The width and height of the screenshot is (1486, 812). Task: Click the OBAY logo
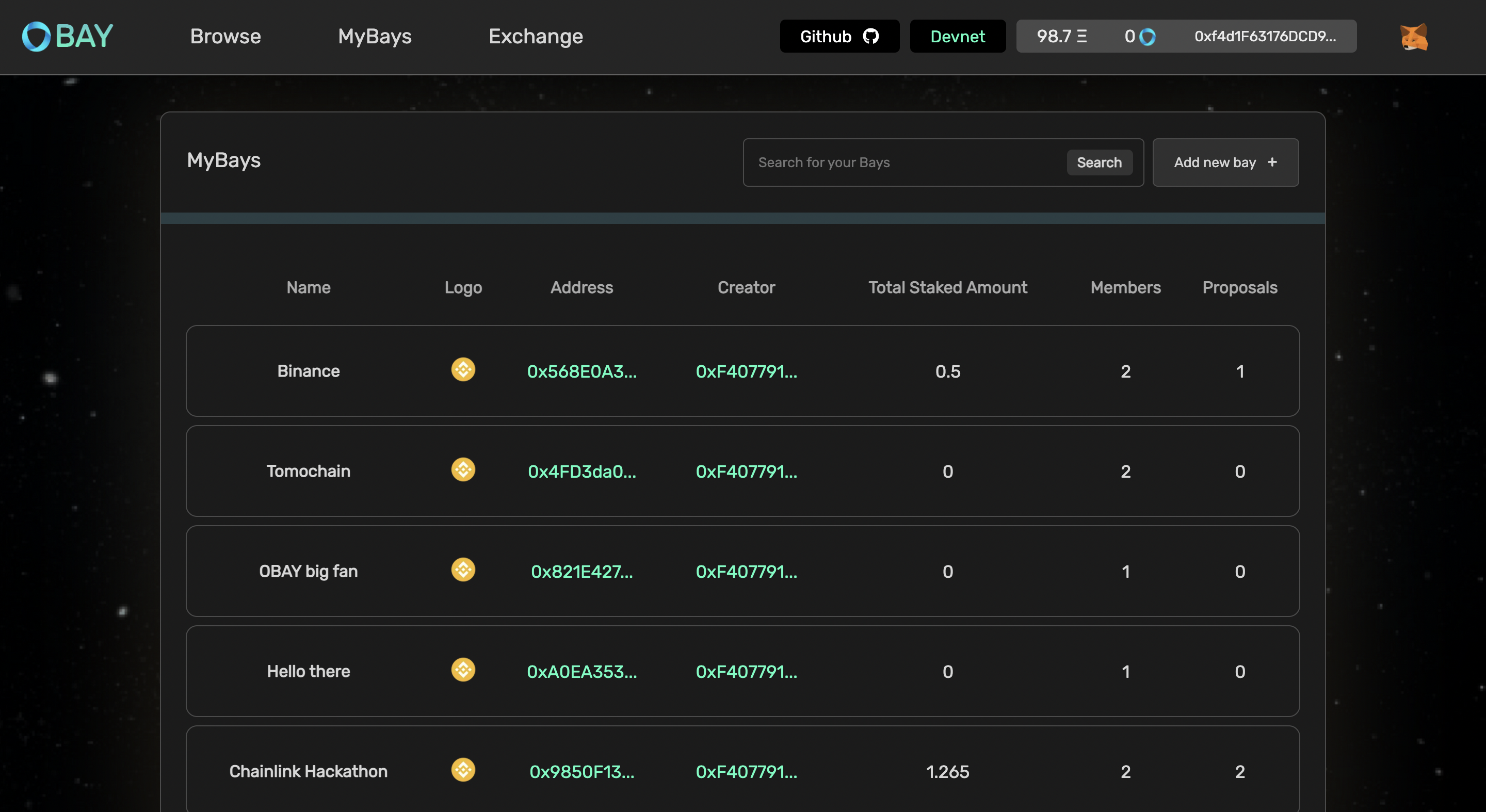tap(68, 36)
